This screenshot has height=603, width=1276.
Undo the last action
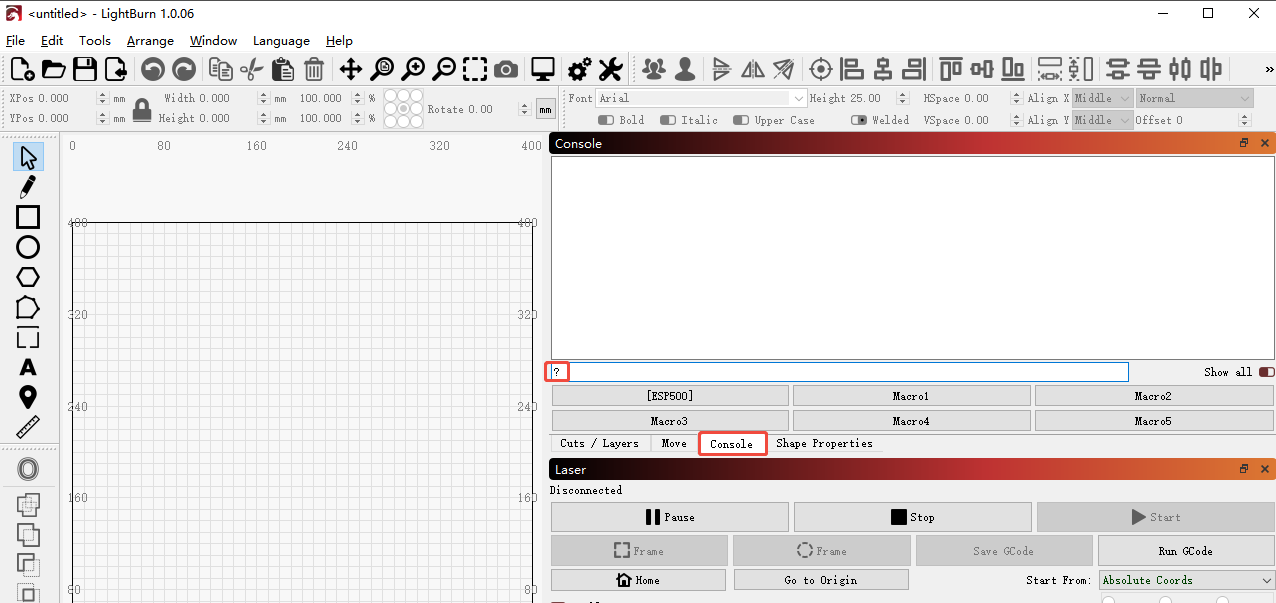pos(152,69)
